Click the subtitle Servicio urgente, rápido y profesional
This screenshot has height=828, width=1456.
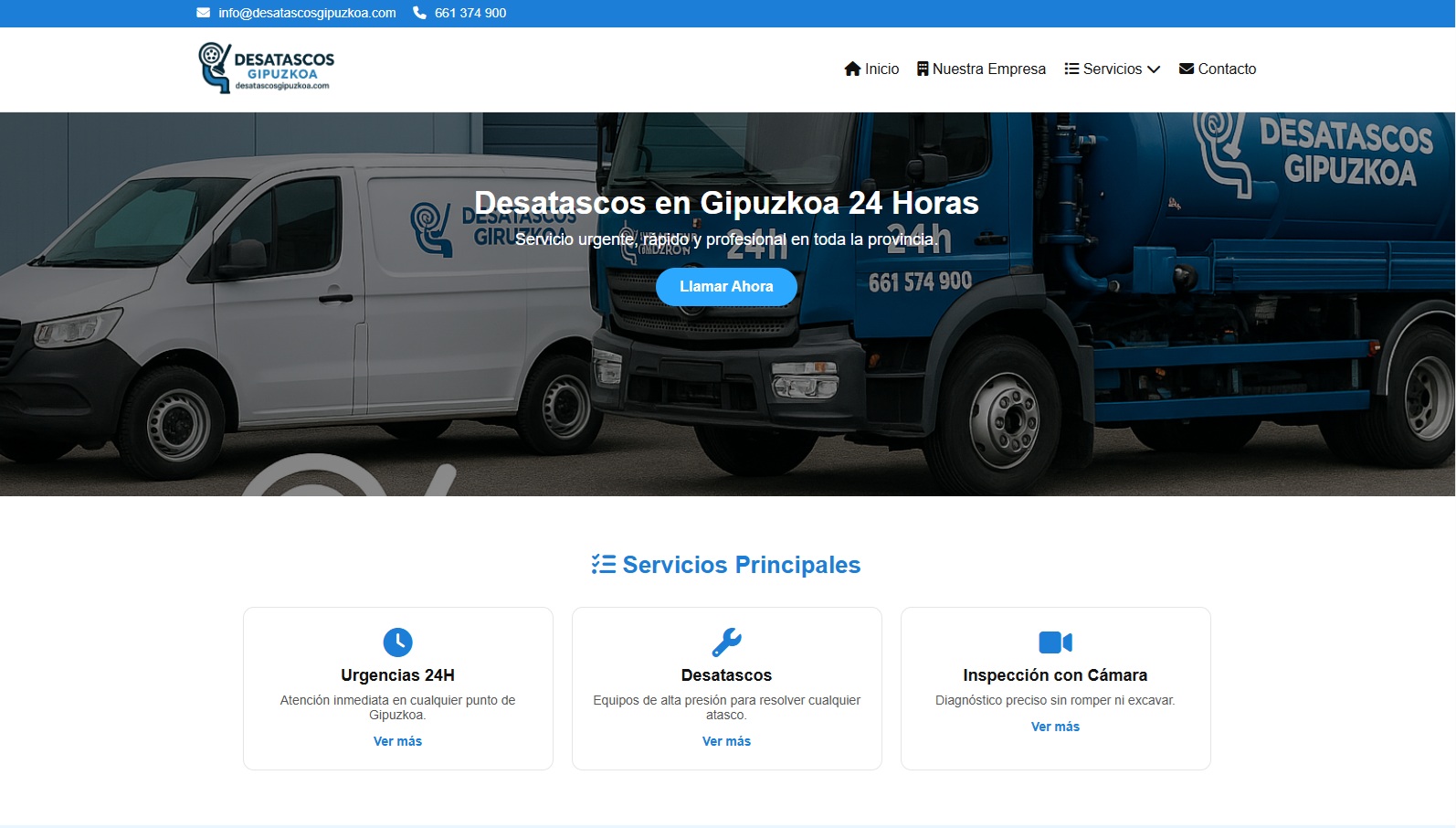point(726,239)
